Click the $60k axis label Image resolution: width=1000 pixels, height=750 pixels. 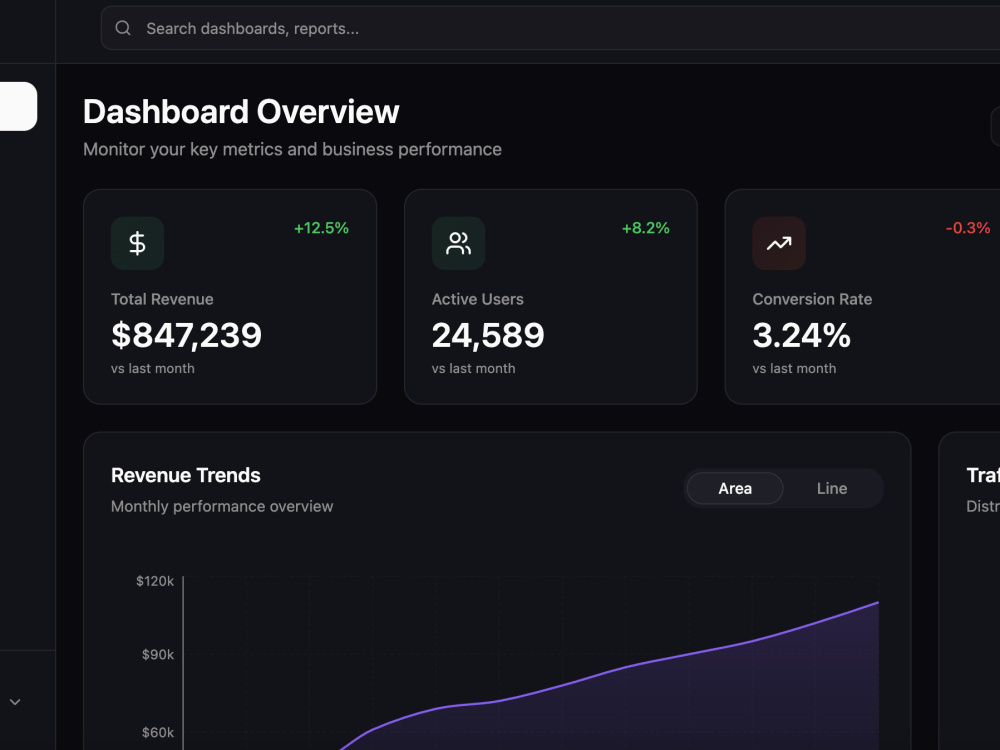[x=158, y=732]
